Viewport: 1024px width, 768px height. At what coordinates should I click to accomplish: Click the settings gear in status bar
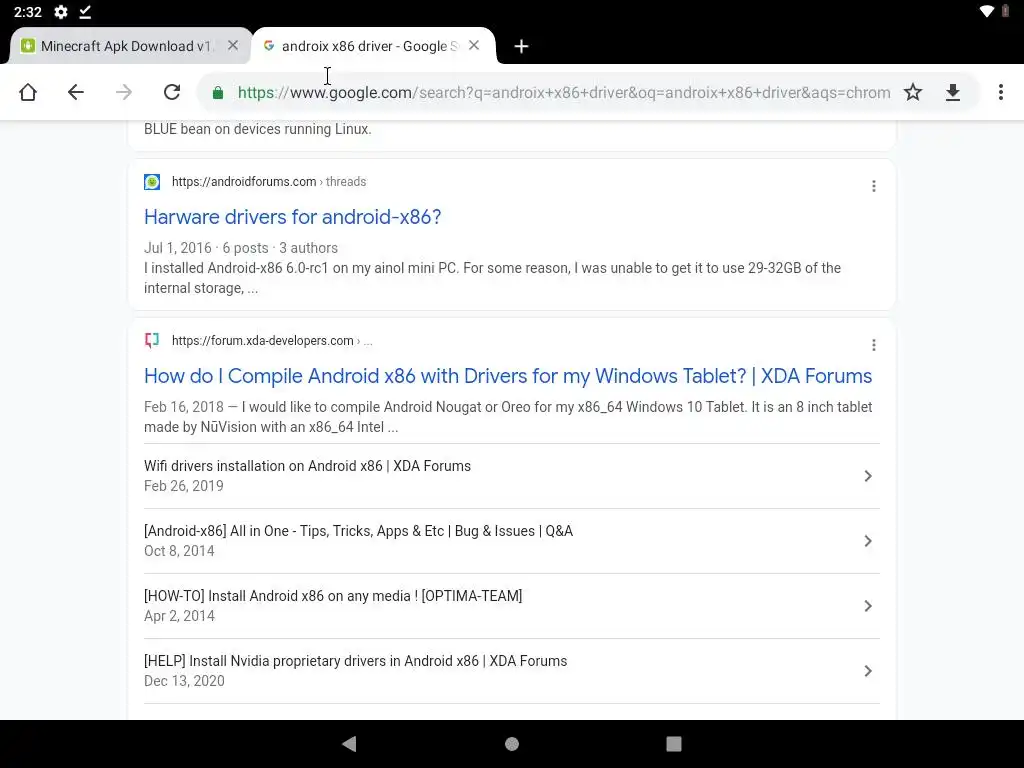click(61, 12)
